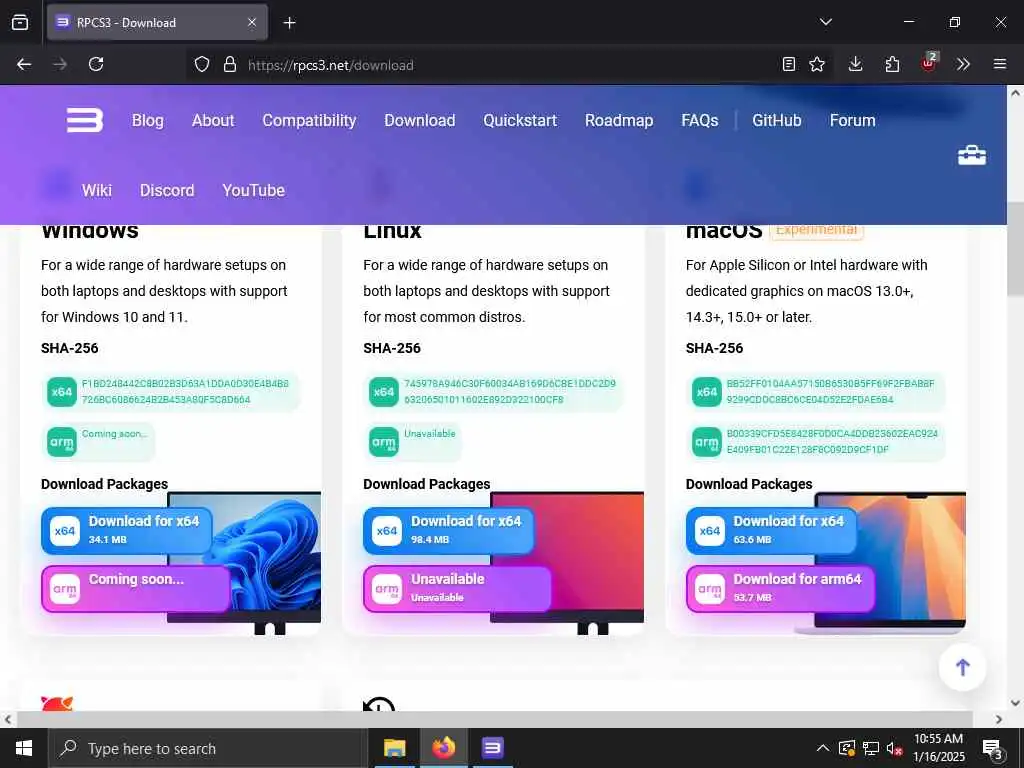The image size is (1024, 768).
Task: Click the horizontal scrollbar left arrow
Action: click(x=7, y=719)
